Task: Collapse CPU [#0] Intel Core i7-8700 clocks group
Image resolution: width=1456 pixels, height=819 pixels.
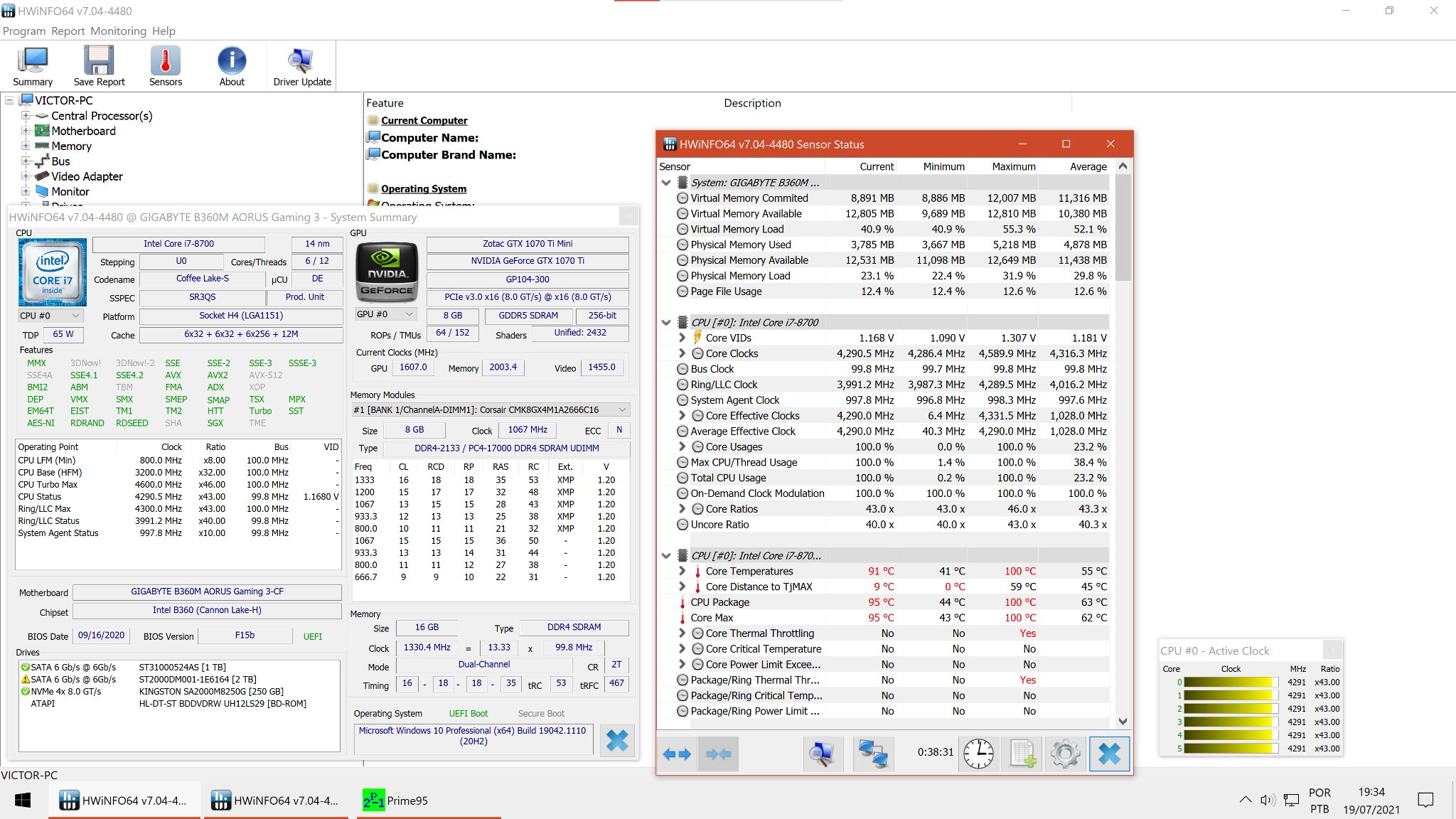Action: (x=666, y=322)
